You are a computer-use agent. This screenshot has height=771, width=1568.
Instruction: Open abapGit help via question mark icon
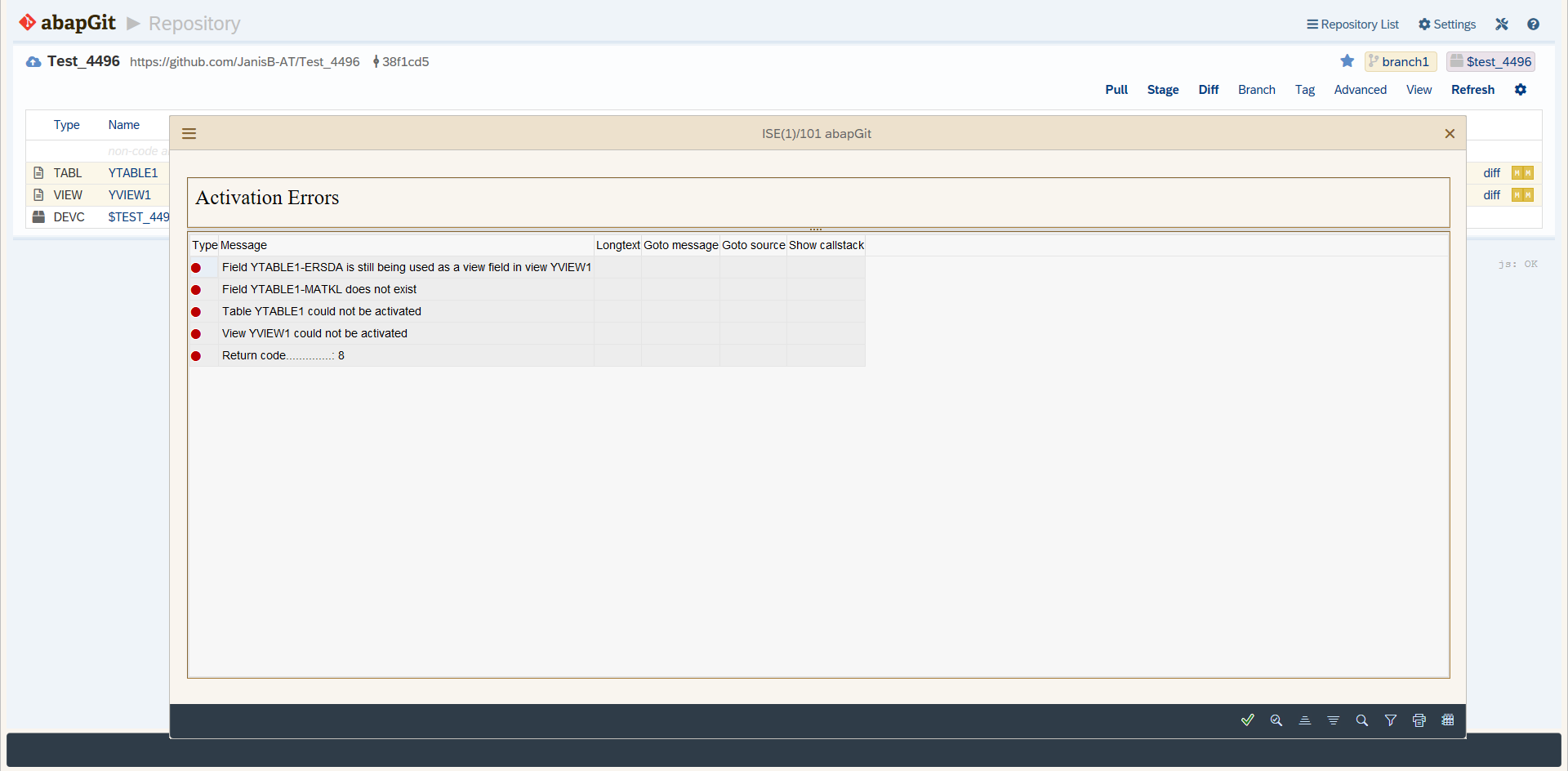tap(1534, 24)
